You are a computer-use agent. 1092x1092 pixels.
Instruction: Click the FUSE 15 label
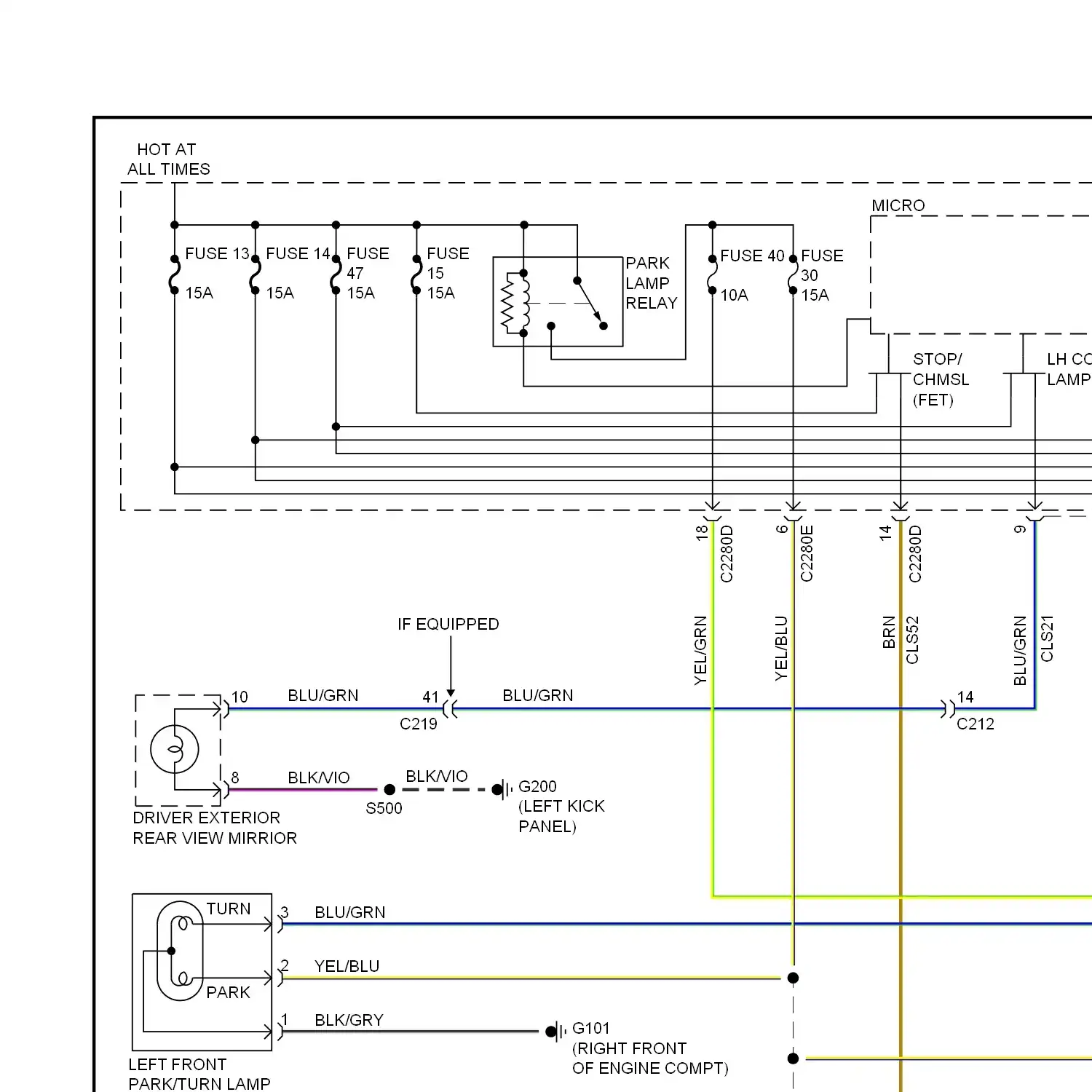(448, 263)
